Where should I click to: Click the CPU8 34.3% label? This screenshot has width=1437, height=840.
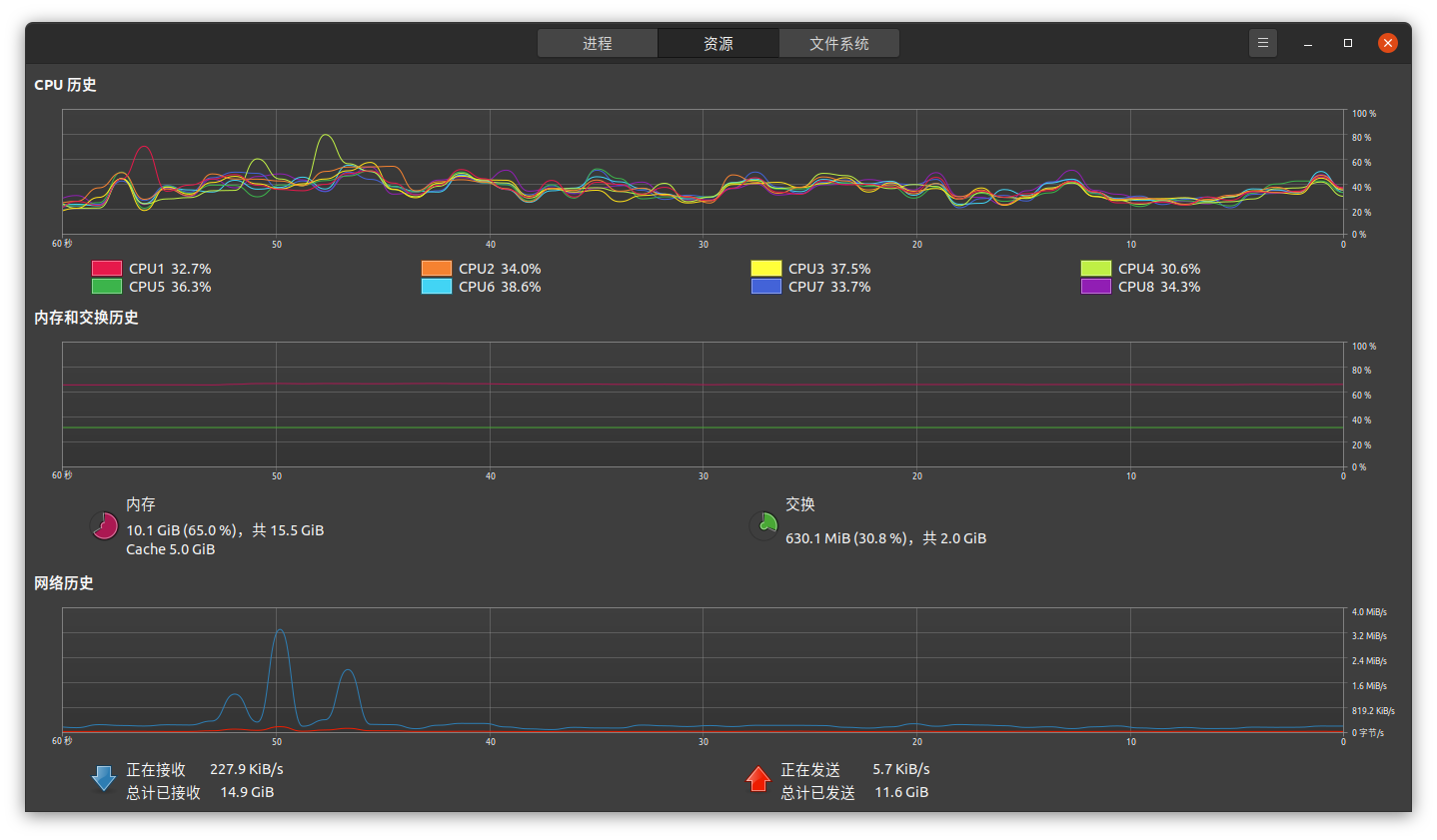click(1159, 287)
